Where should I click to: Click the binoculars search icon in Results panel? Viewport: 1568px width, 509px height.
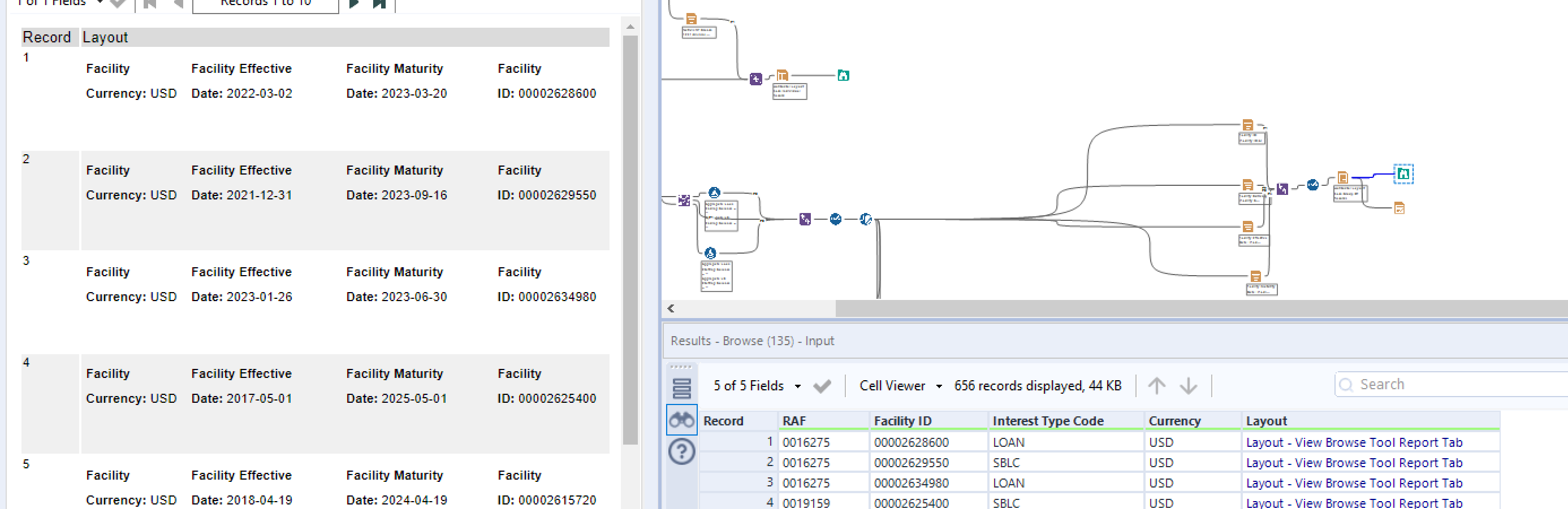pyautogui.click(x=682, y=420)
